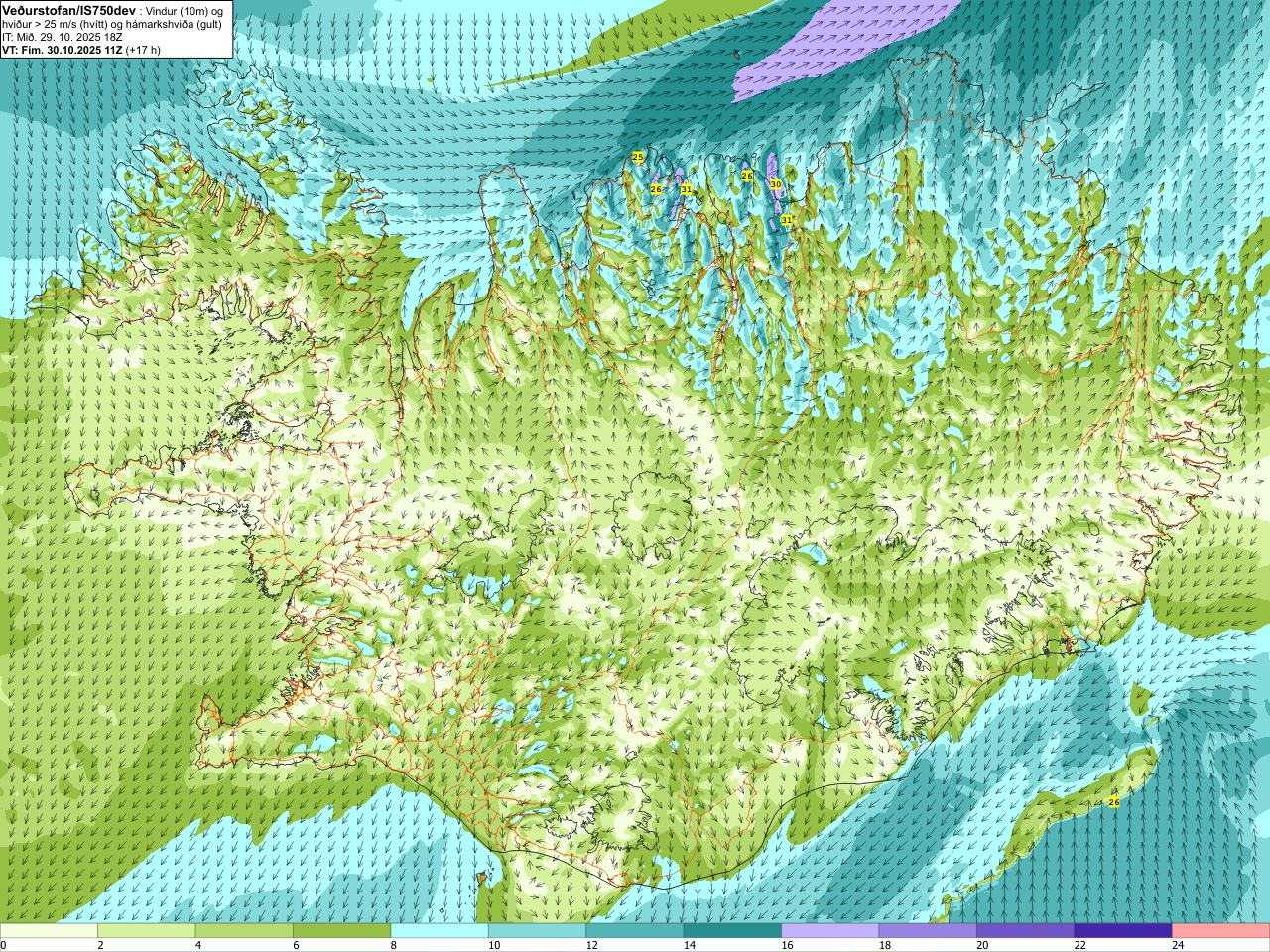Click the legend scale label "10"
Image resolution: width=1270 pixels, height=952 pixels.
pyautogui.click(x=493, y=945)
